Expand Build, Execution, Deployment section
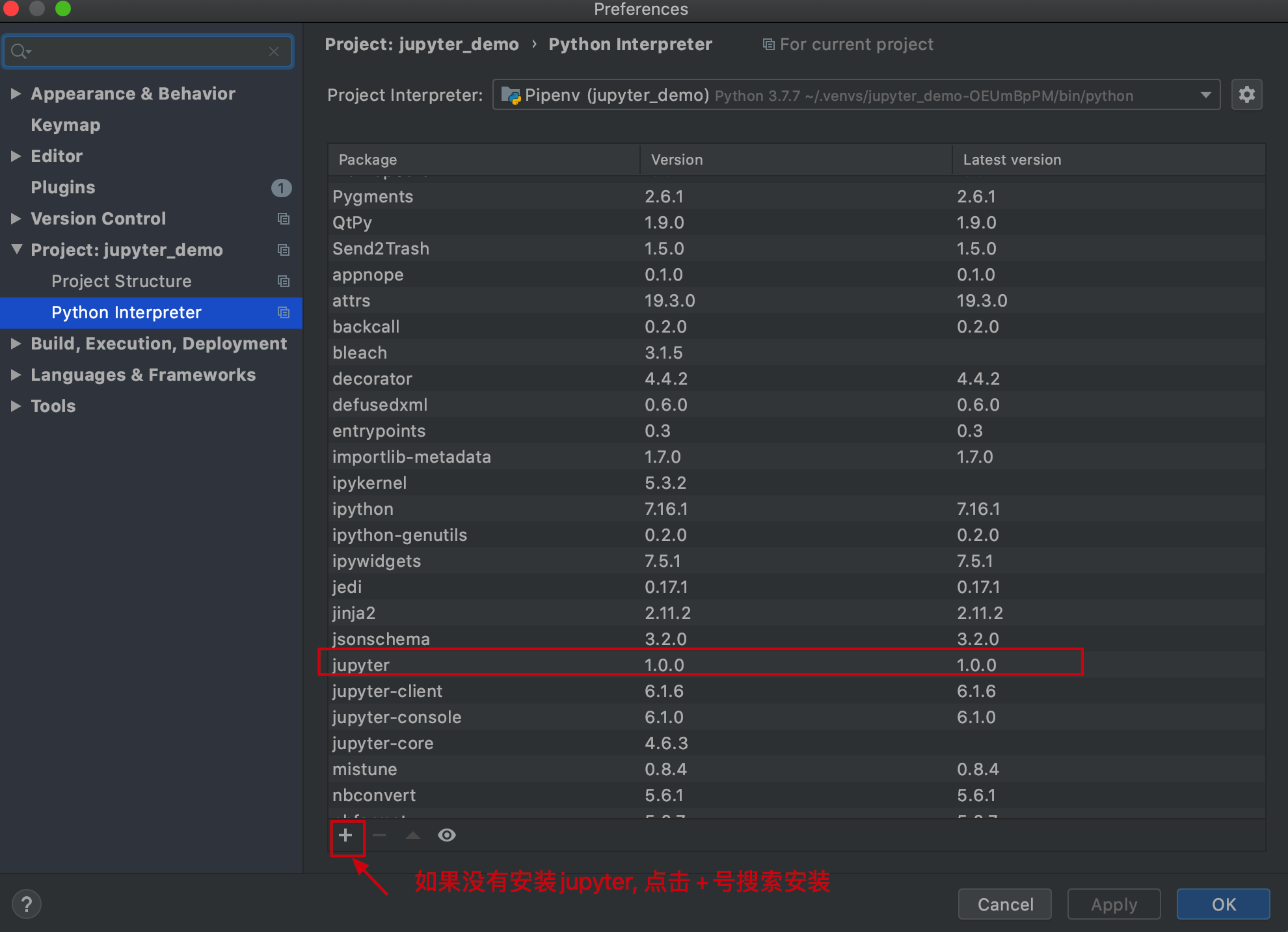The image size is (1288, 932). [x=16, y=344]
